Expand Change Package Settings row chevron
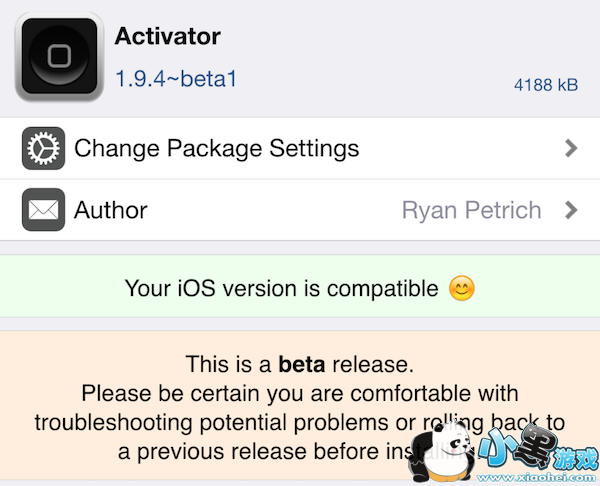The image size is (600, 486). 571,150
